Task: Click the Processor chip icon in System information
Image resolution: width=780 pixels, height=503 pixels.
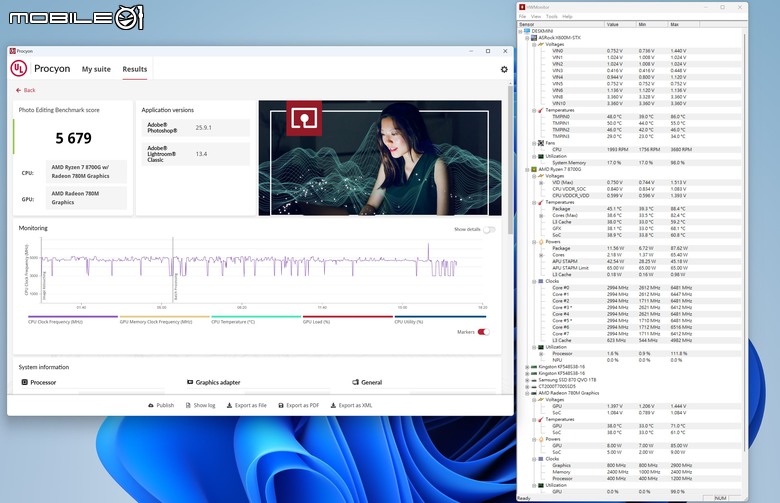Action: [x=24, y=382]
